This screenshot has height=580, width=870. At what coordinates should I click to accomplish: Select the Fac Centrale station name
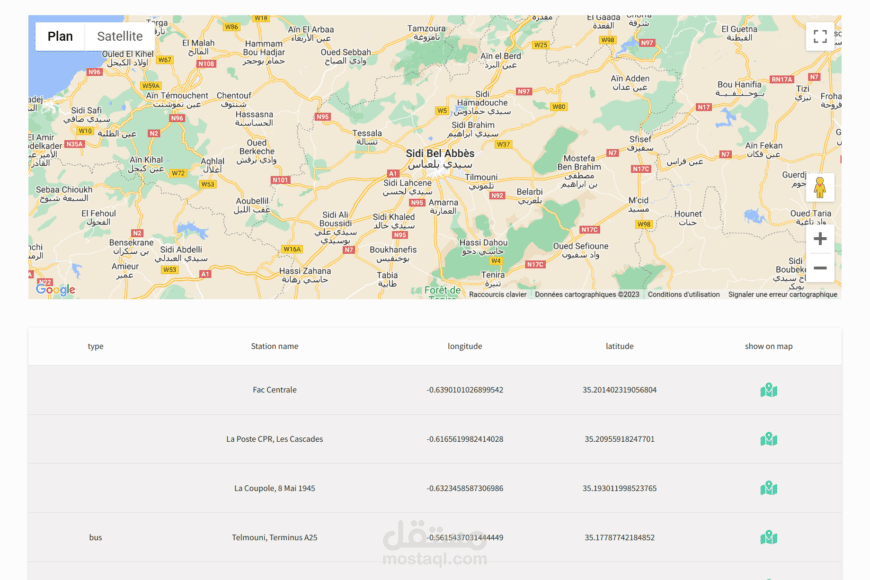[x=275, y=390]
